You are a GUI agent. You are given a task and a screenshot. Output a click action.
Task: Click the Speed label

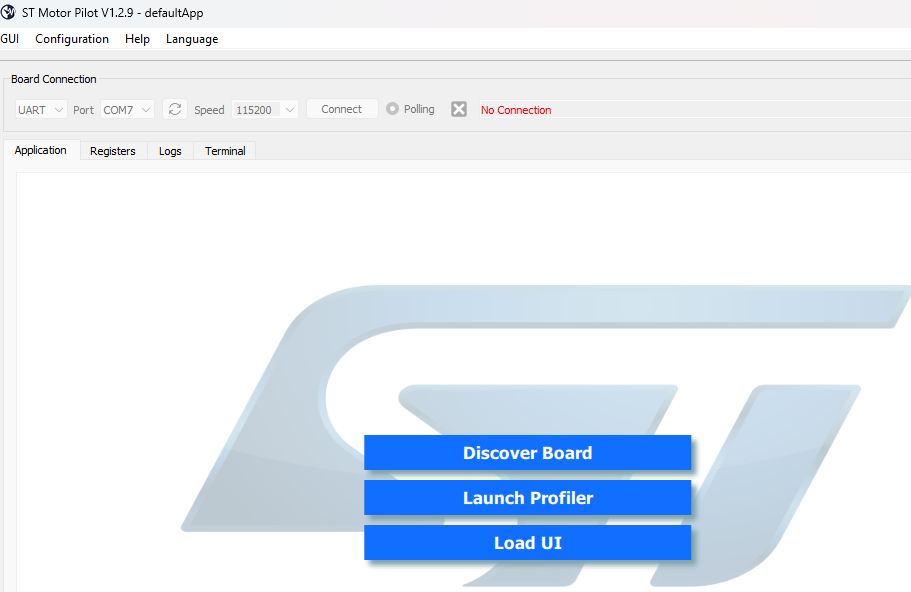[209, 110]
